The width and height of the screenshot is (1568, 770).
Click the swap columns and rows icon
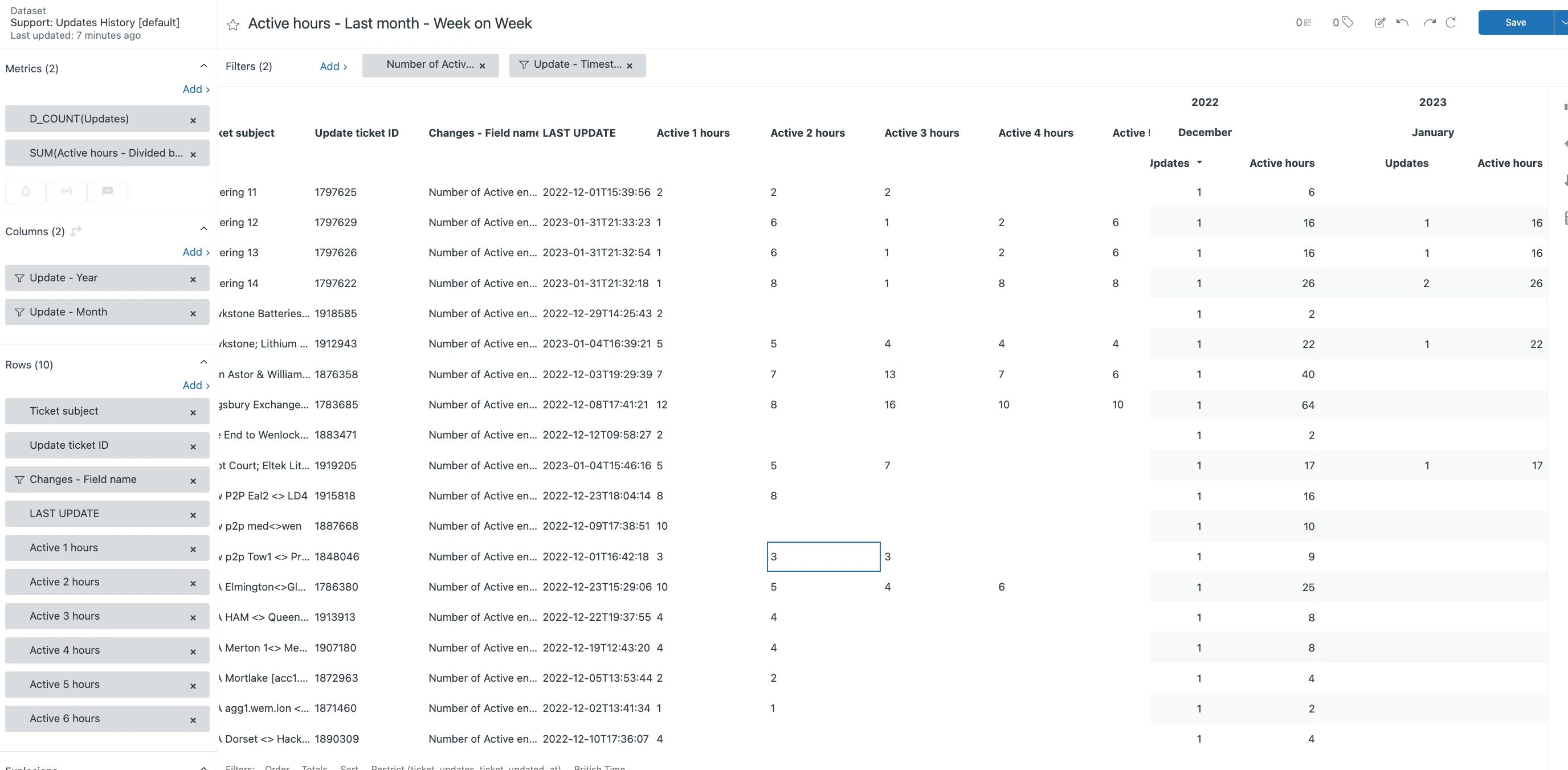point(76,231)
